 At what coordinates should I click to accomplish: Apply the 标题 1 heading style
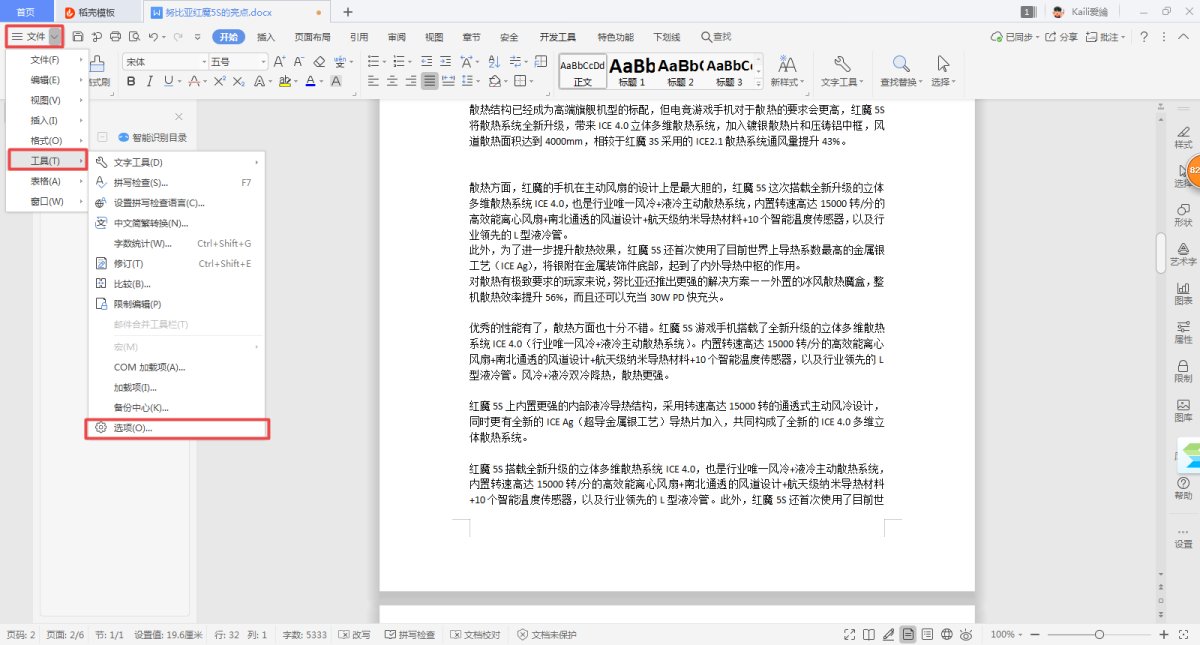click(x=632, y=70)
